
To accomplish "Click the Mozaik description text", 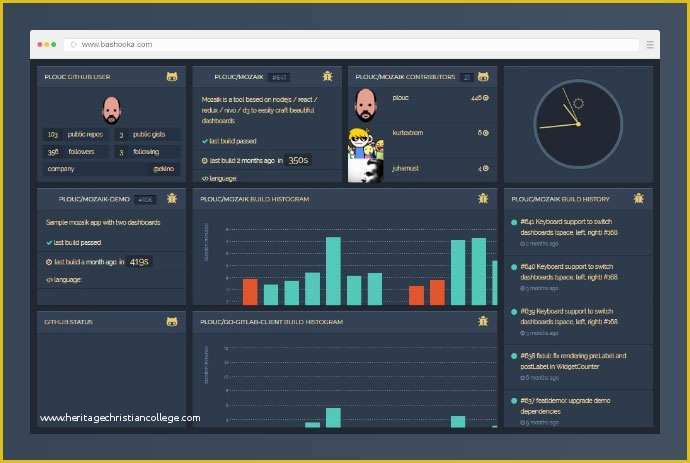I will [x=260, y=110].
